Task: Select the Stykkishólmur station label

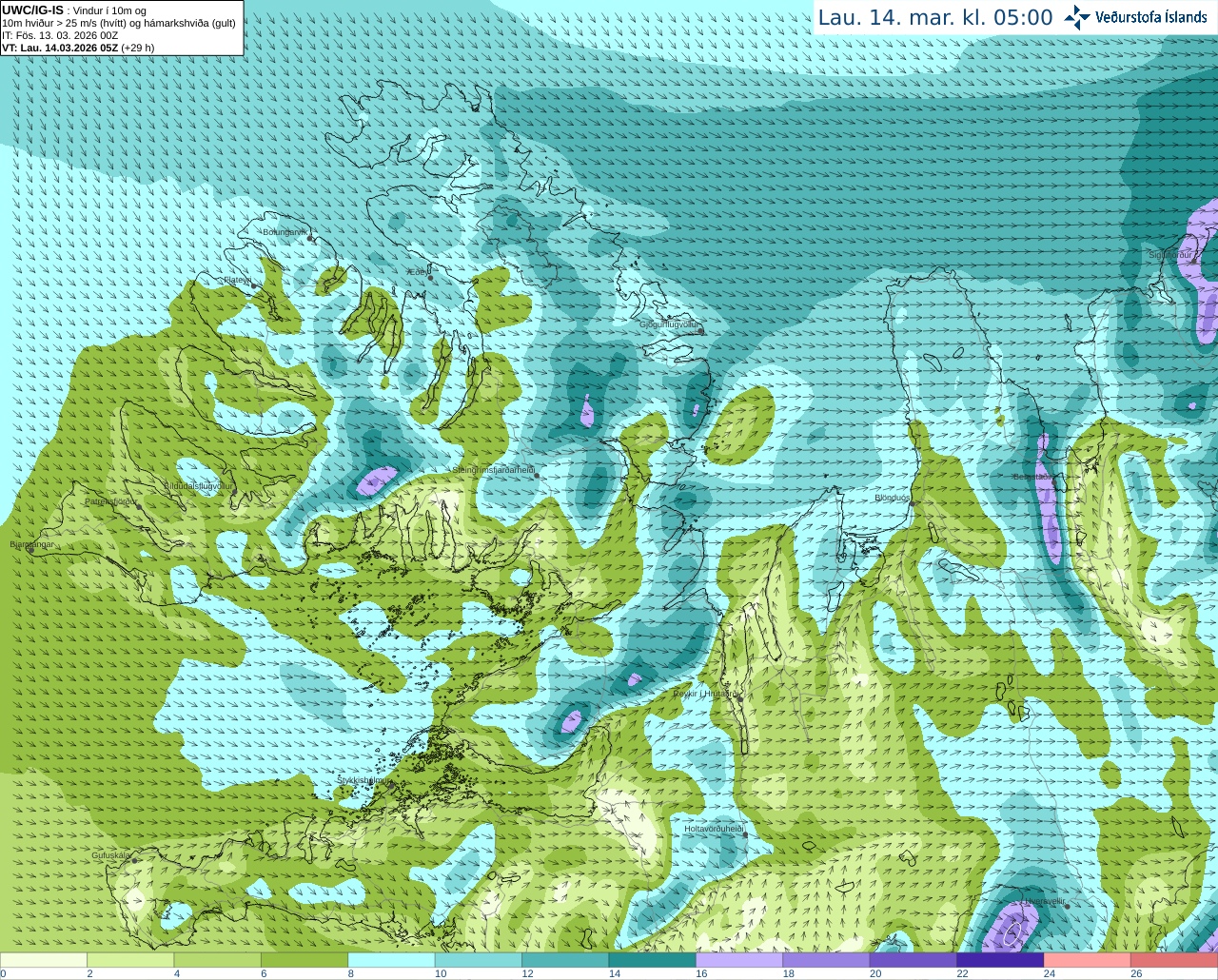Action: tap(363, 780)
